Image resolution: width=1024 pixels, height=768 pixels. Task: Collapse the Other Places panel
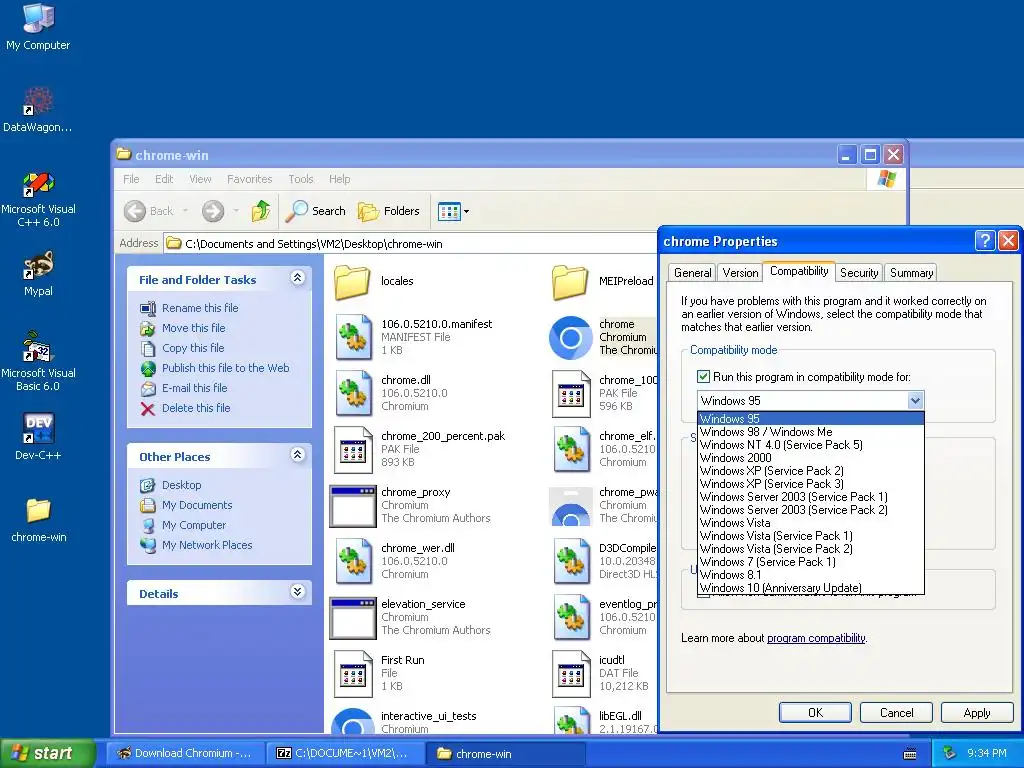(x=297, y=455)
